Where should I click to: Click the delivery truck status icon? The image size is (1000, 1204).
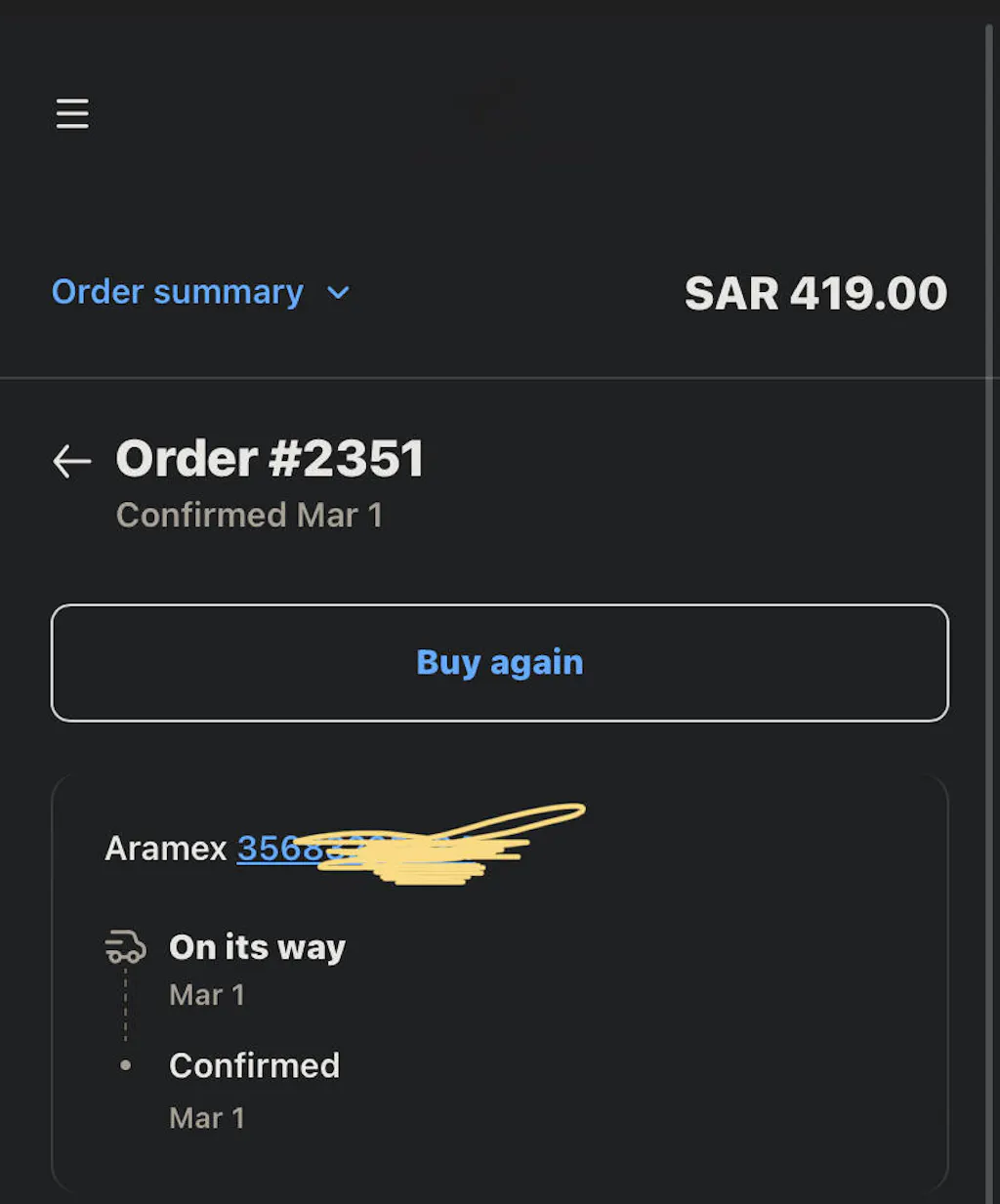pos(125,947)
